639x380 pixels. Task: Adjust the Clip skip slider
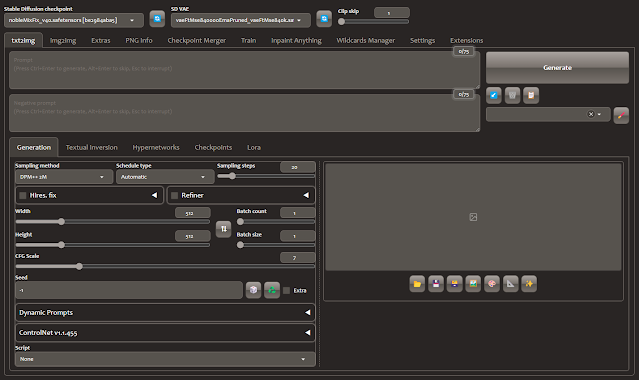(x=373, y=22)
